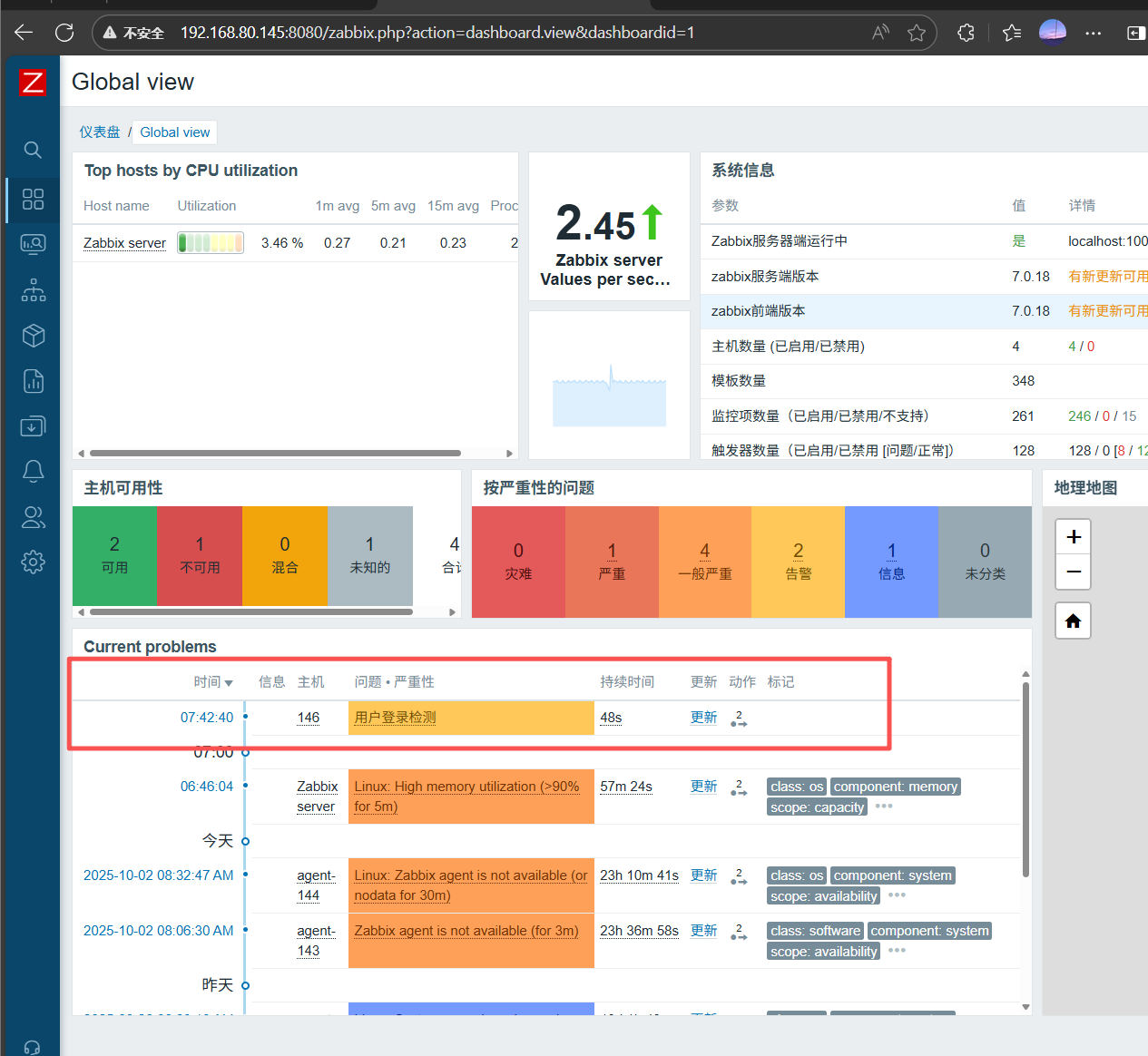The width and height of the screenshot is (1148, 1056).
Task: Toggle browser read aloud icon
Action: 880,33
